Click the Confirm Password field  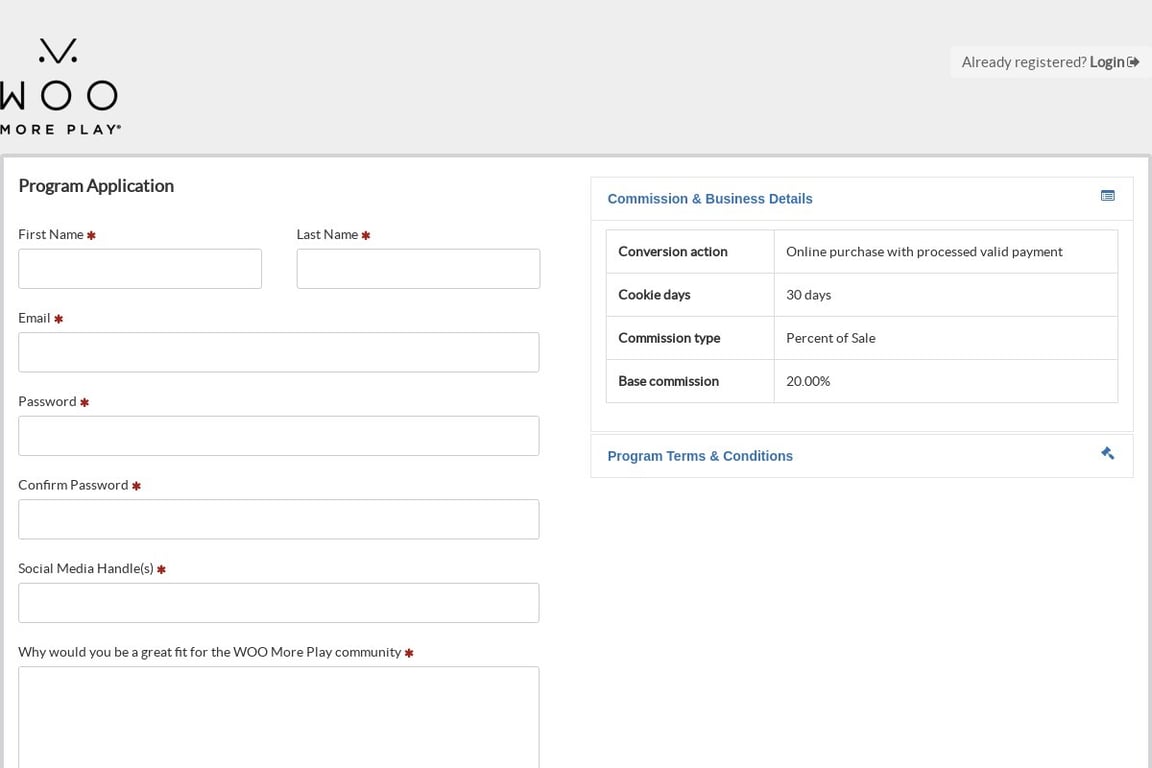pos(278,520)
